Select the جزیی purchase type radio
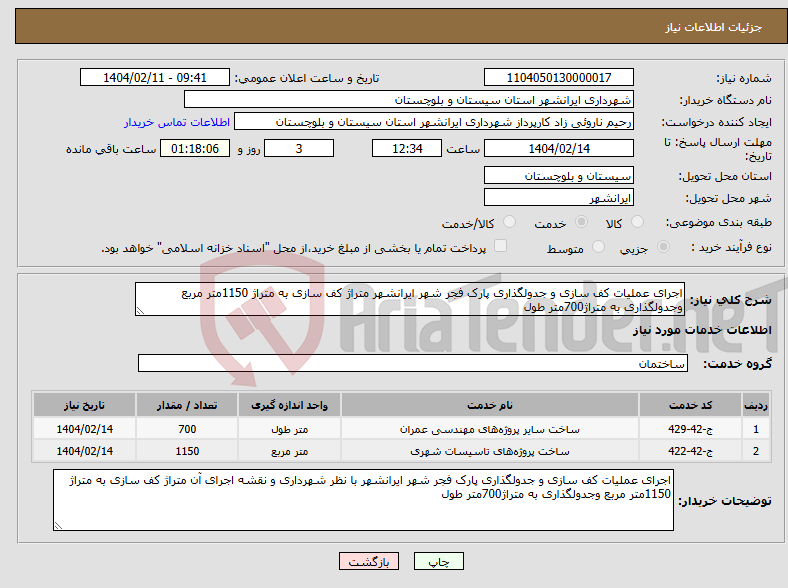This screenshot has width=788, height=588. (663, 247)
